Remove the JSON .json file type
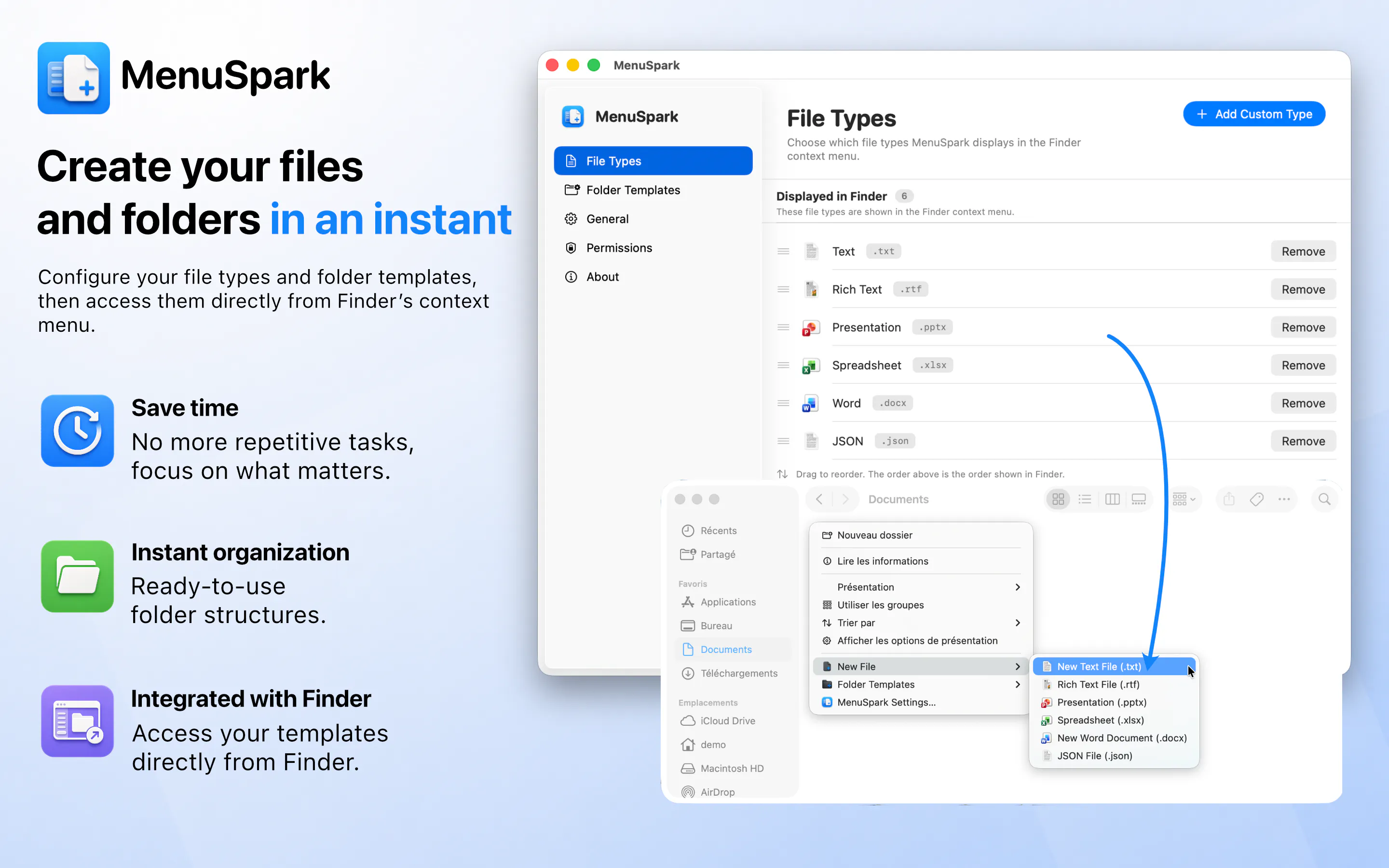1389x868 pixels. coord(1303,441)
